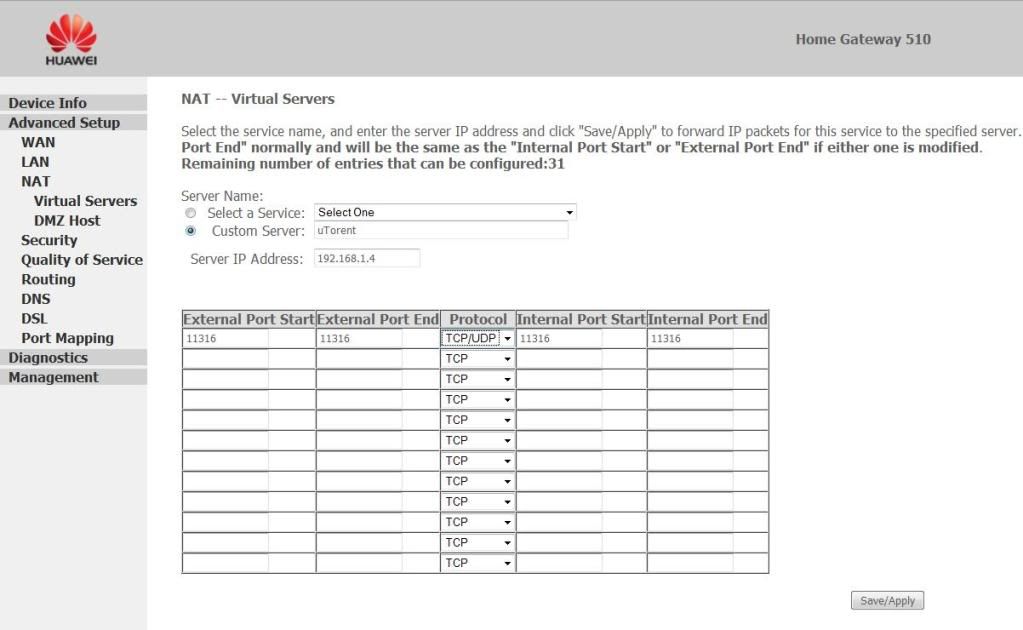This screenshot has width=1023, height=630.
Task: Select the 'Select a Service' radio button
Action: tap(191, 213)
